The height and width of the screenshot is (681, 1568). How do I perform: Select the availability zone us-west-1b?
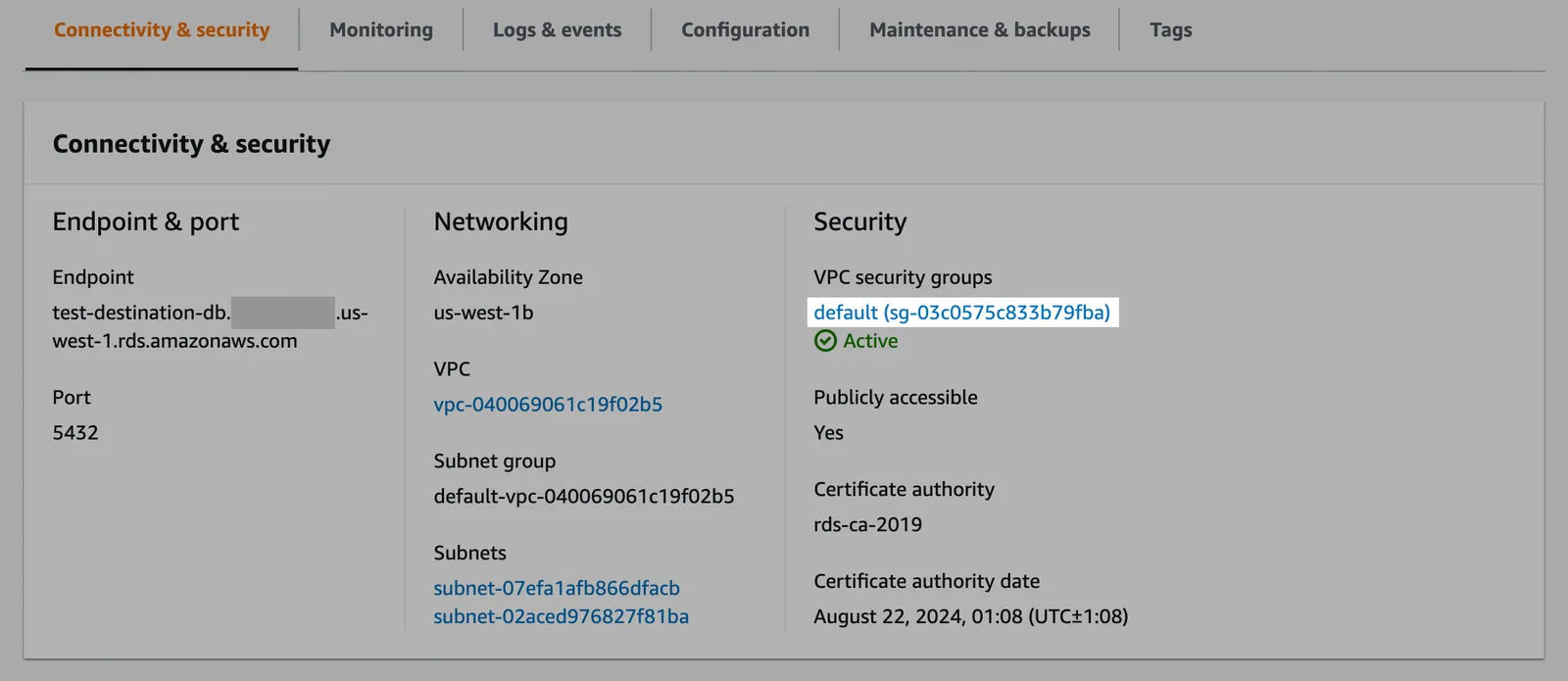pos(483,313)
